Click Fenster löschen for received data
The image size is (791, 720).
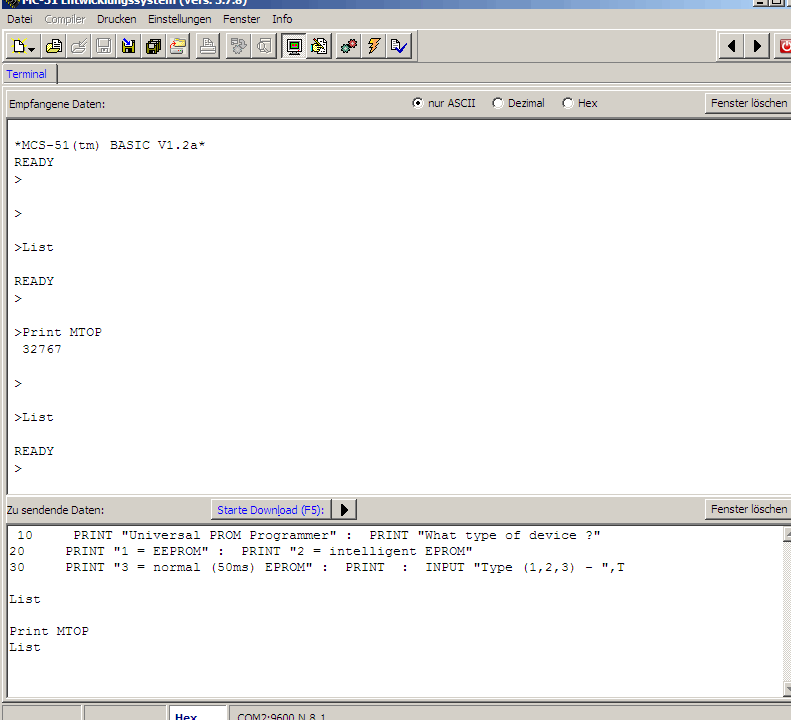pos(749,103)
